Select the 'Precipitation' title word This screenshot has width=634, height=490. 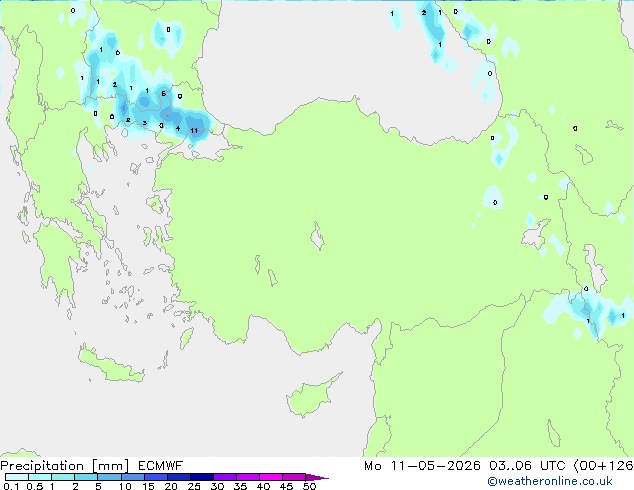point(42,466)
